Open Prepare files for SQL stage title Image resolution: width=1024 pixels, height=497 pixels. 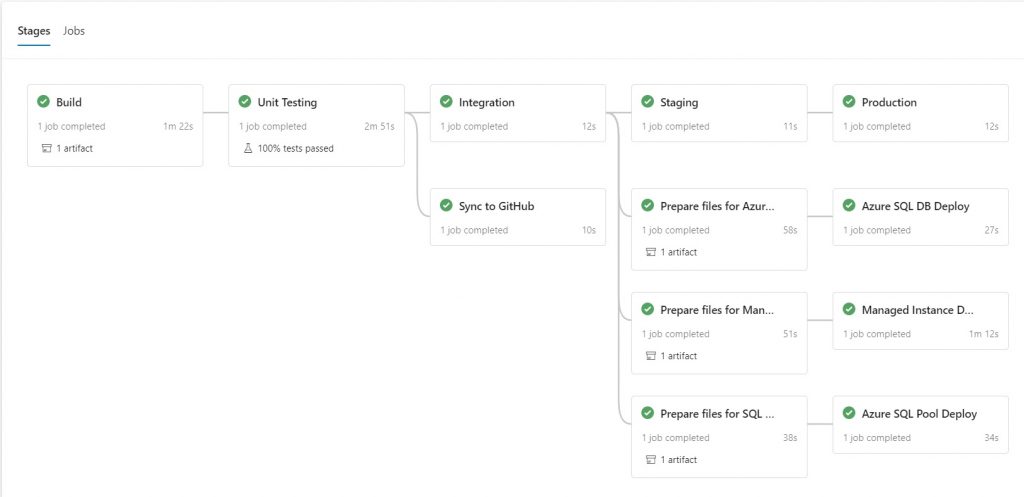[717, 414]
